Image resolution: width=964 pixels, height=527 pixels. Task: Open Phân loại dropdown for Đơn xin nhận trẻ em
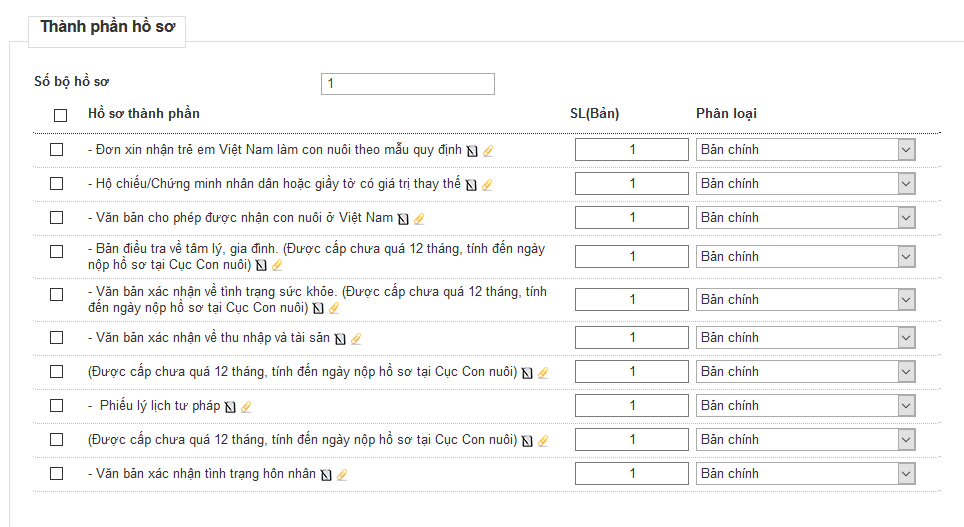pyautogui.click(x=806, y=150)
